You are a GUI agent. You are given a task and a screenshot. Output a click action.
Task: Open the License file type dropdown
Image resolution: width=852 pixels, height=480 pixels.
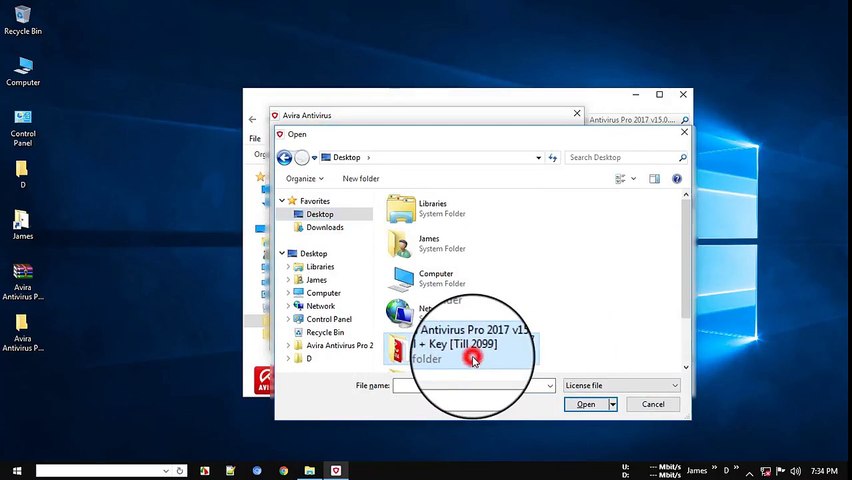(x=675, y=385)
